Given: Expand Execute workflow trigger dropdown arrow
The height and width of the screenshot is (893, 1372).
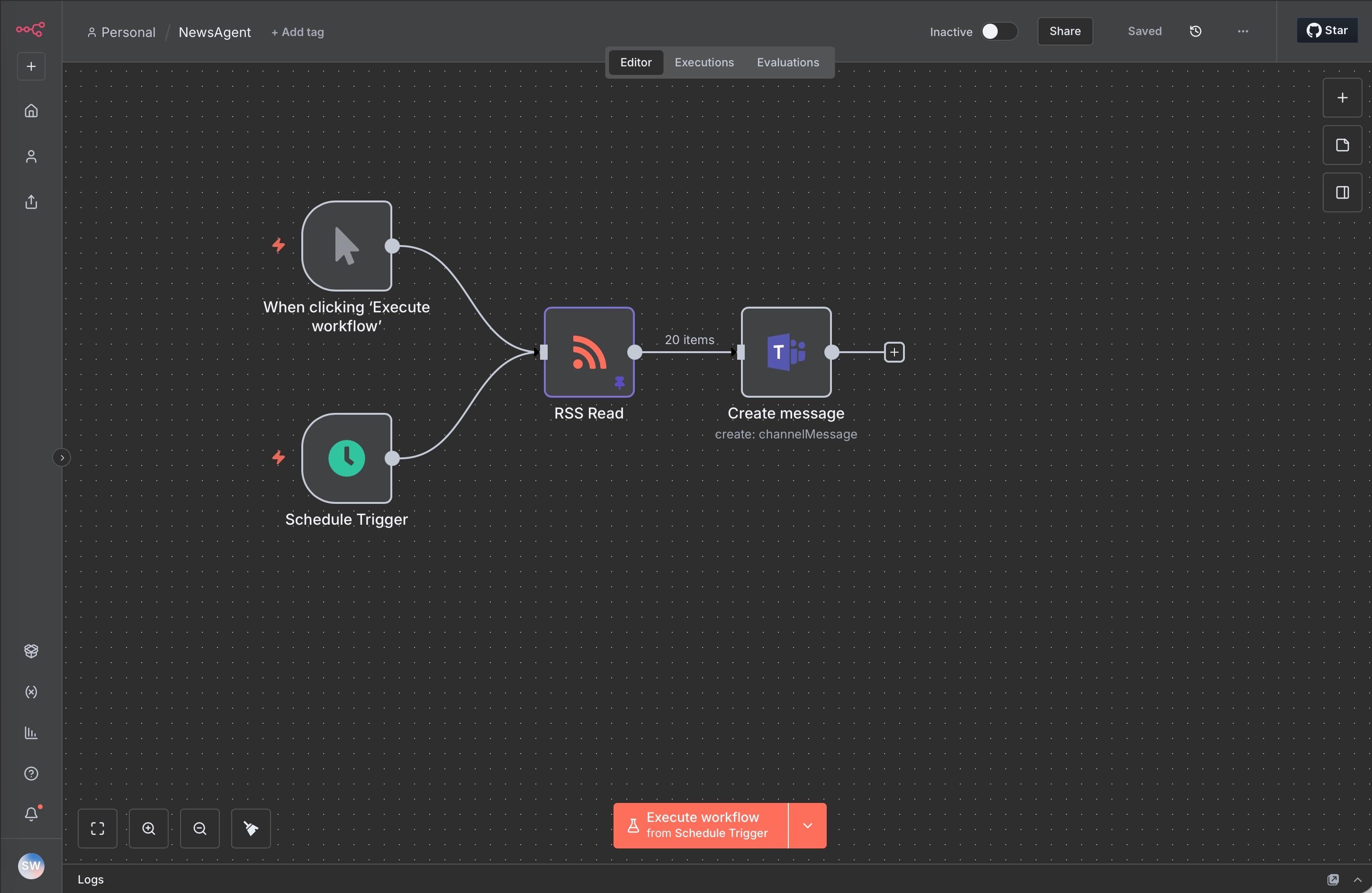Looking at the screenshot, I should point(807,826).
